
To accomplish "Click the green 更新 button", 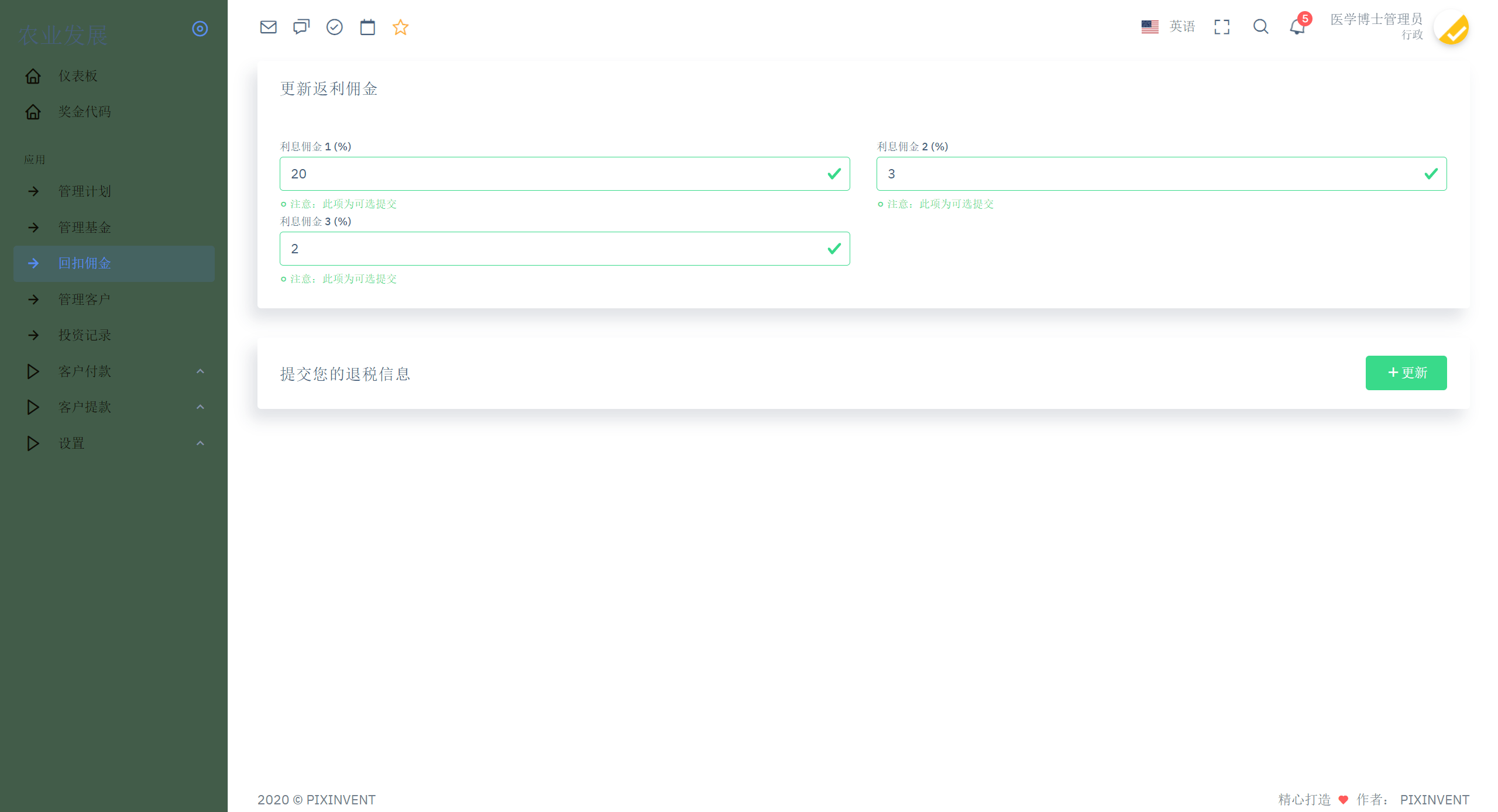I will click(1406, 373).
